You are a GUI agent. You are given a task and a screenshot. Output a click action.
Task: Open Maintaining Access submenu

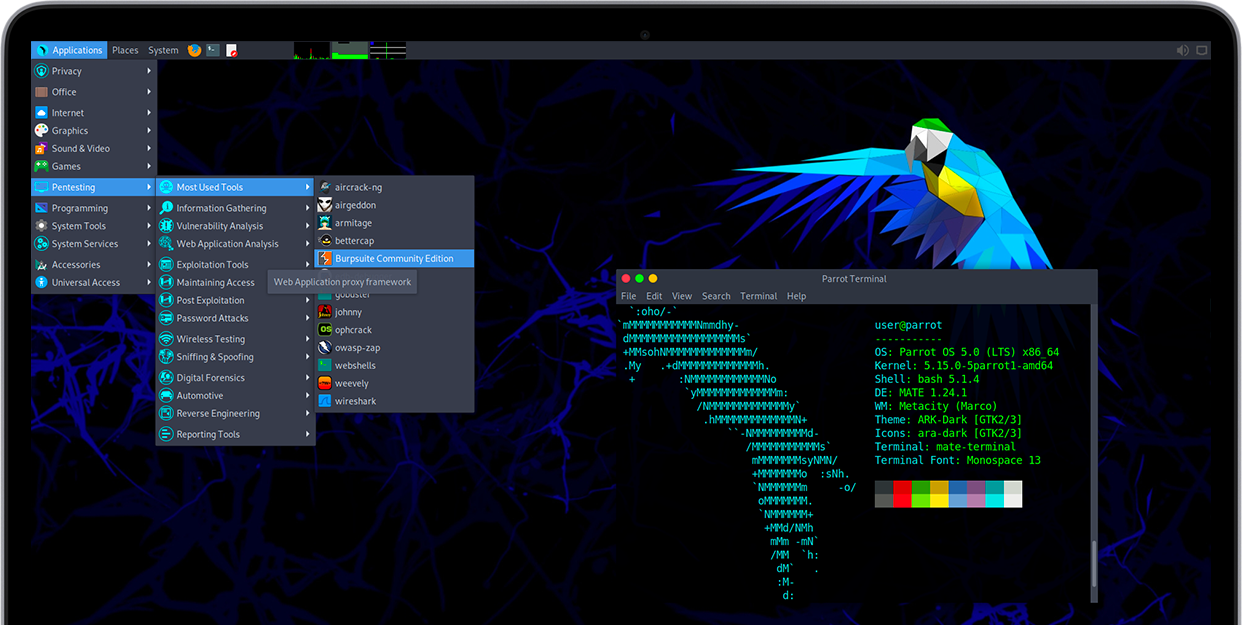click(x=213, y=283)
